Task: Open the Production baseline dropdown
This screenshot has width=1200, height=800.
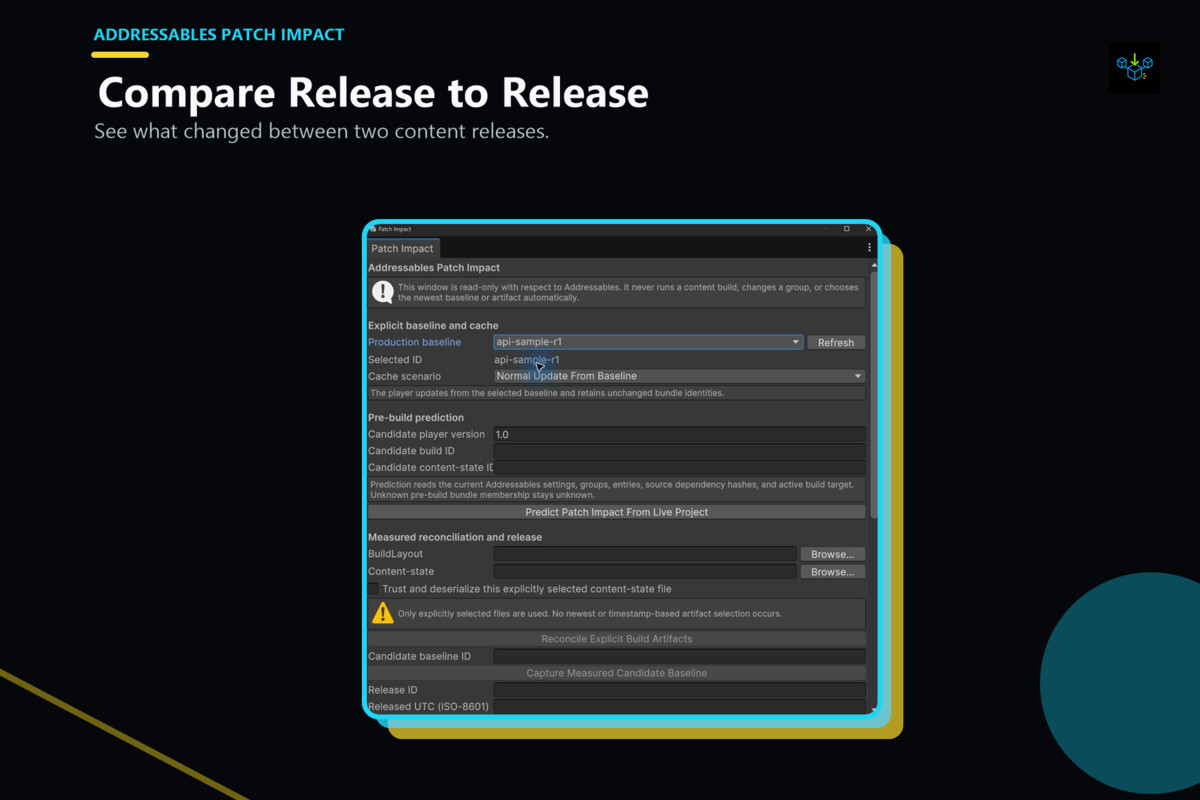Action: [x=648, y=342]
